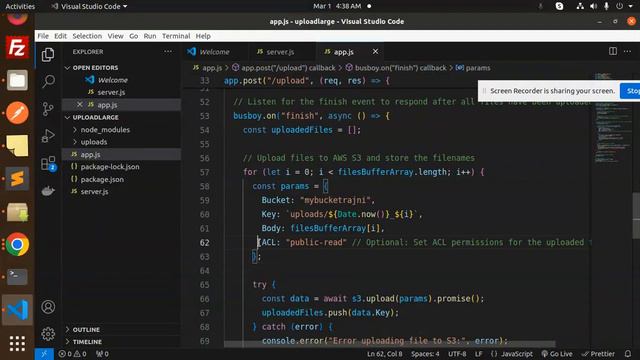
Task: Change LF end of line sequence
Action: [478, 354]
